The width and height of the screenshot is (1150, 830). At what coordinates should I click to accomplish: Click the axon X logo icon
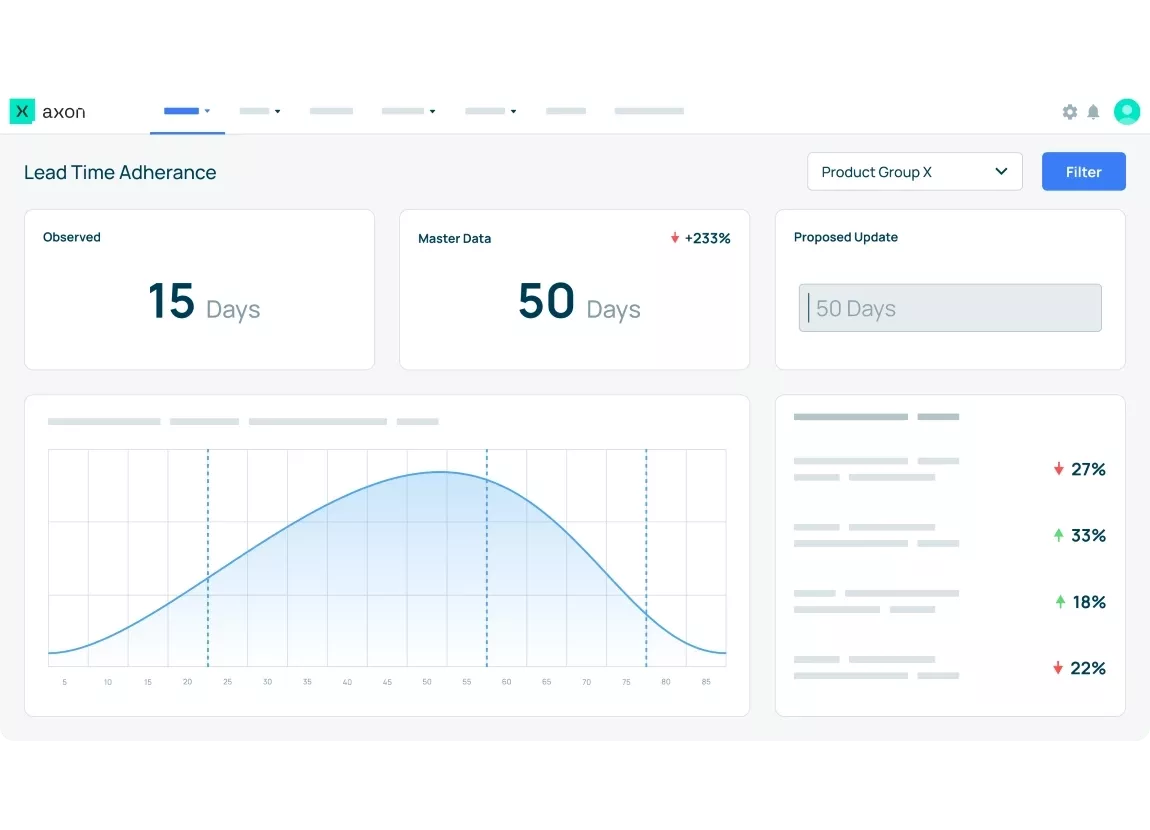pyautogui.click(x=22, y=111)
